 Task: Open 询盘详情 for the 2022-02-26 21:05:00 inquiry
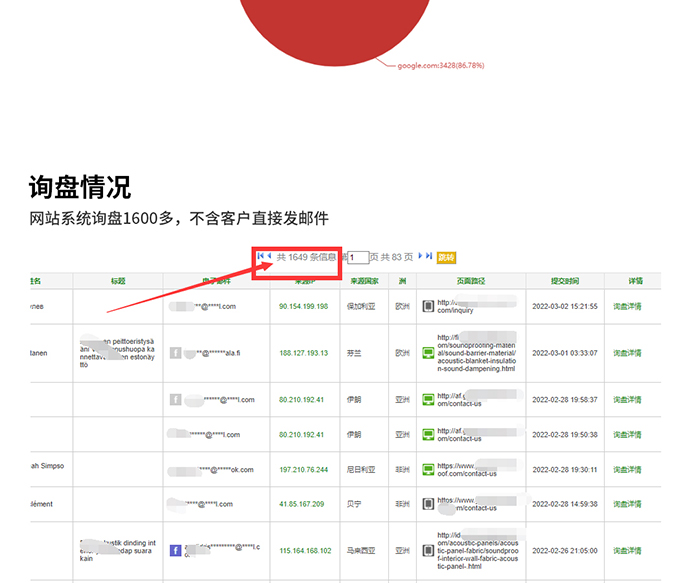pos(627,551)
